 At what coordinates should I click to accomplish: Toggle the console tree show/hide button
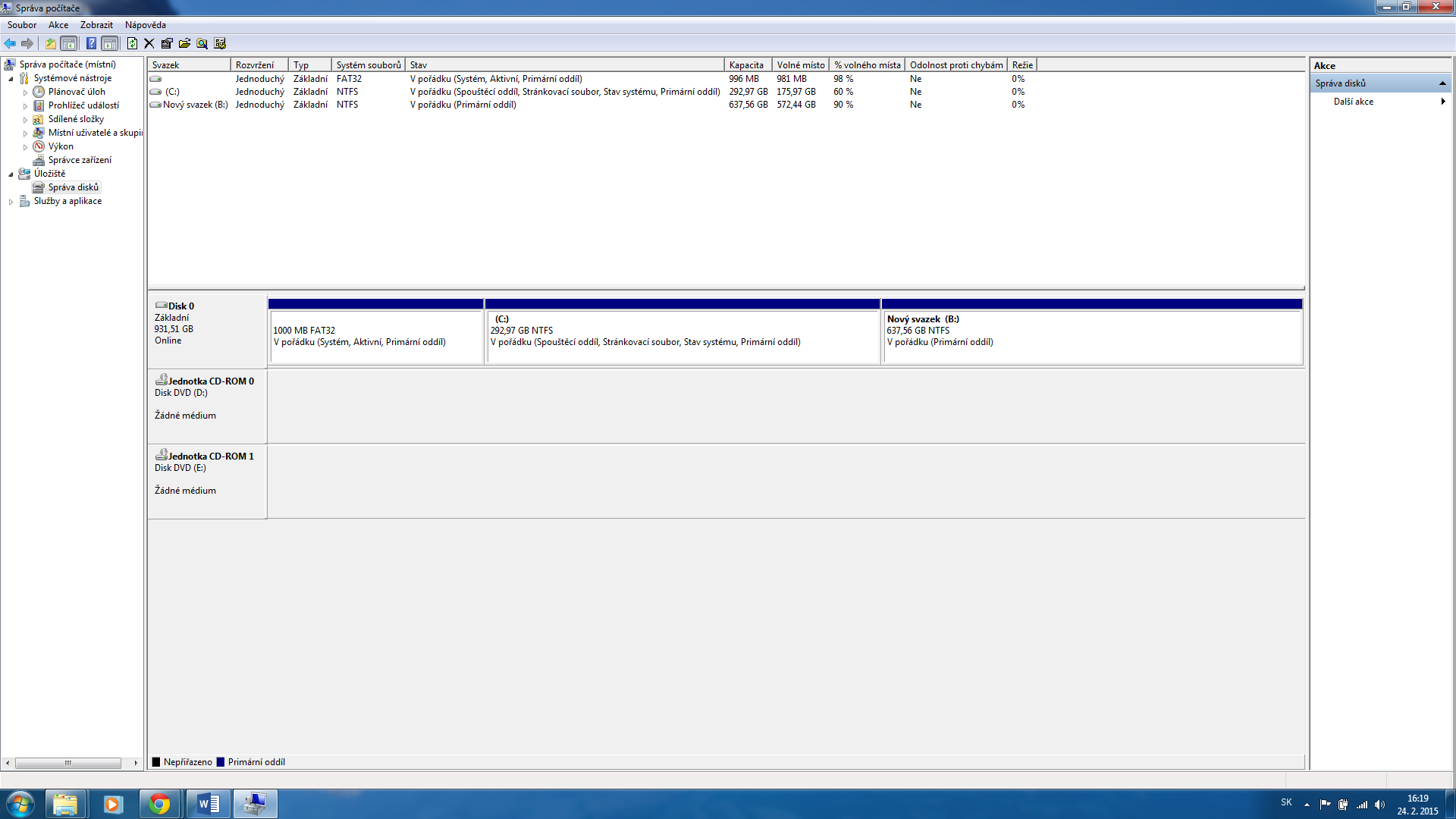click(x=68, y=43)
